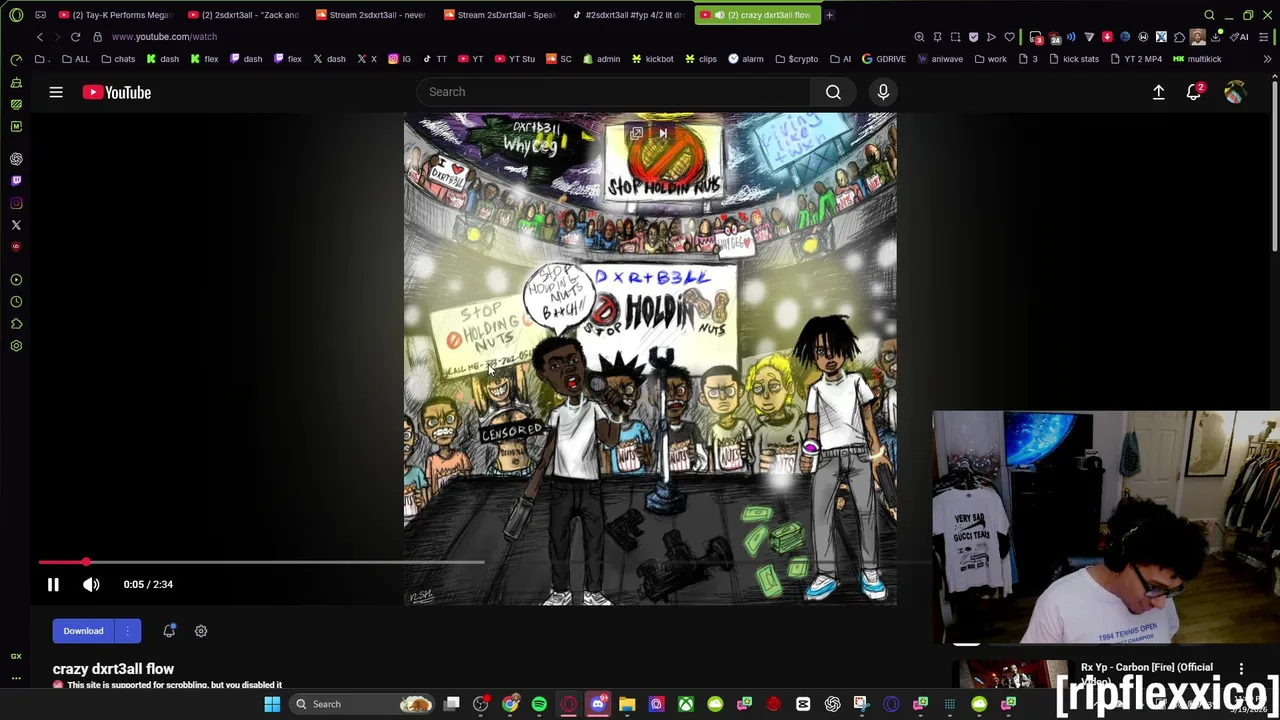Open the YouTube account avatar menu
The image size is (1280, 720).
[1235, 92]
